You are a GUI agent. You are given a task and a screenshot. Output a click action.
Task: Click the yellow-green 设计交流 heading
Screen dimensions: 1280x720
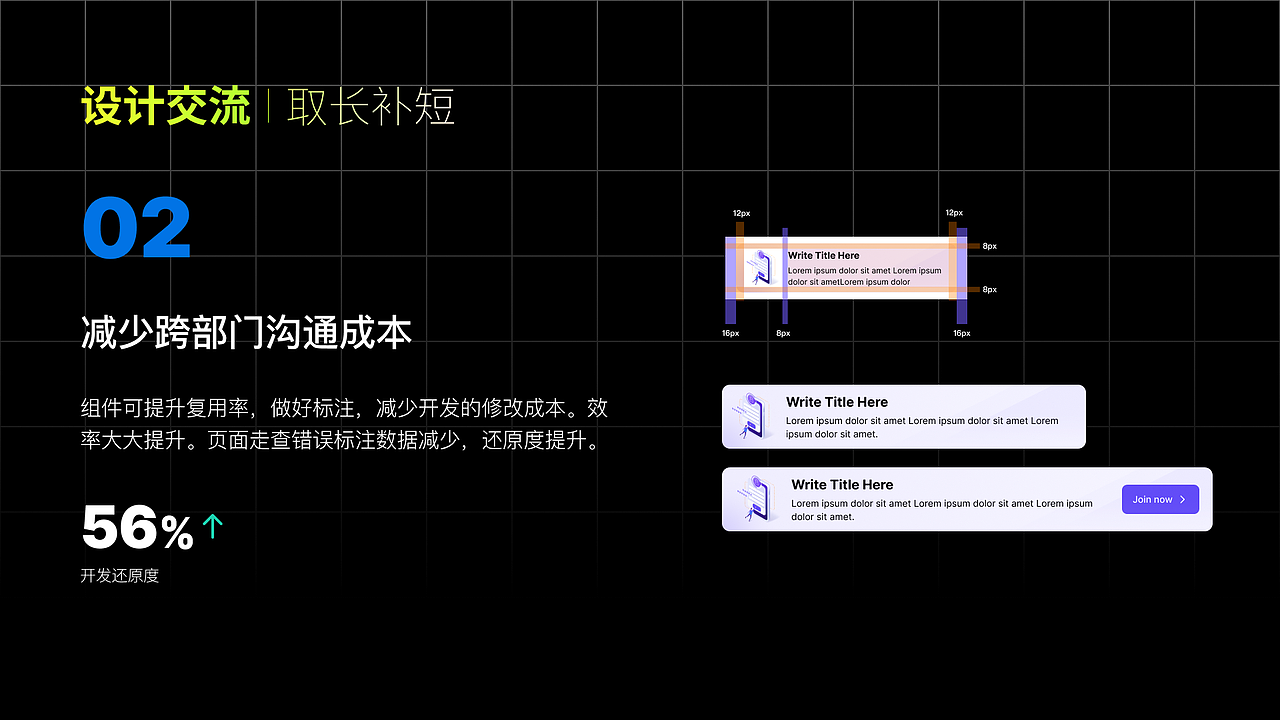(x=165, y=107)
